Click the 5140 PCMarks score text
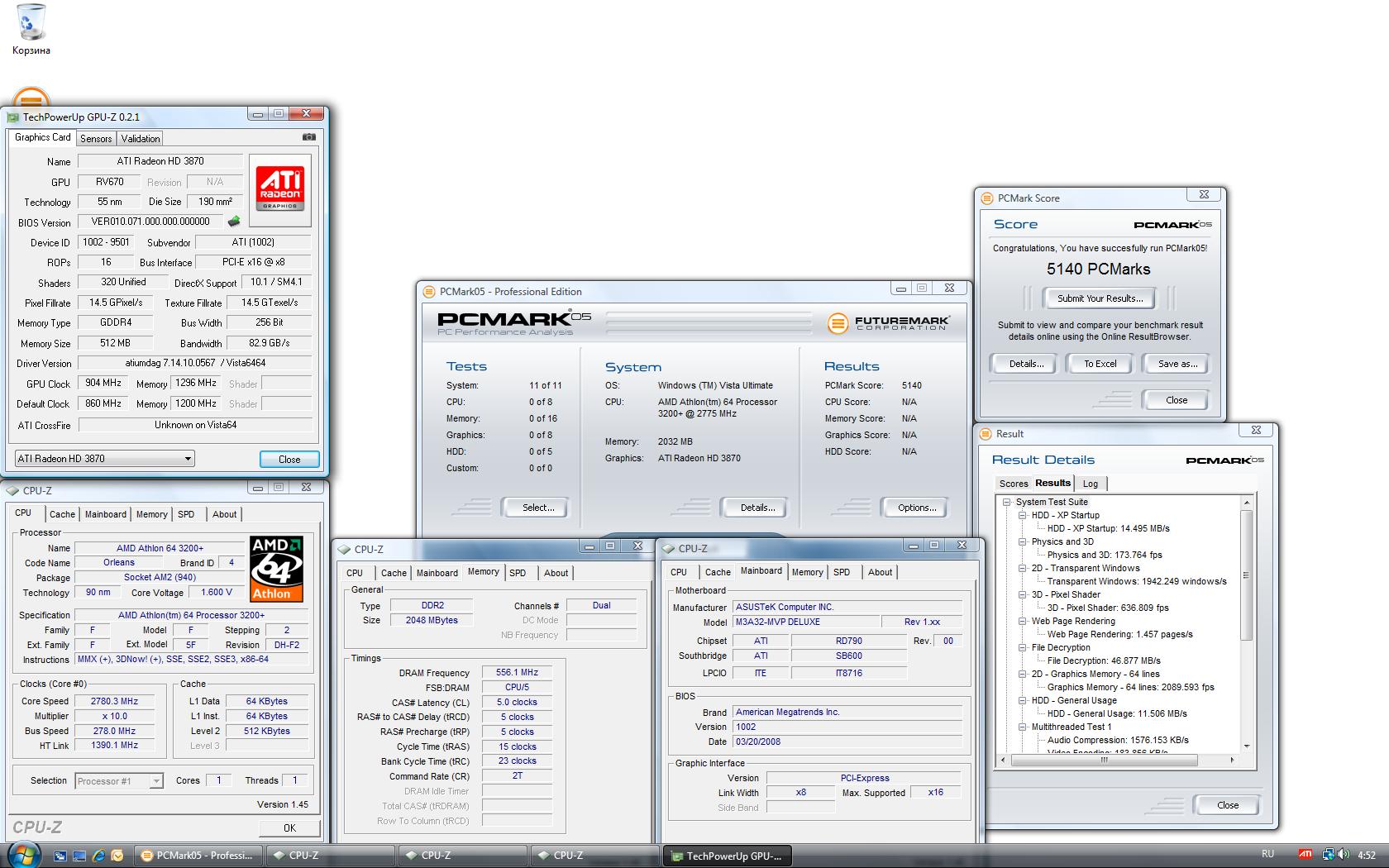The height and width of the screenshot is (868, 1389). [x=1098, y=269]
